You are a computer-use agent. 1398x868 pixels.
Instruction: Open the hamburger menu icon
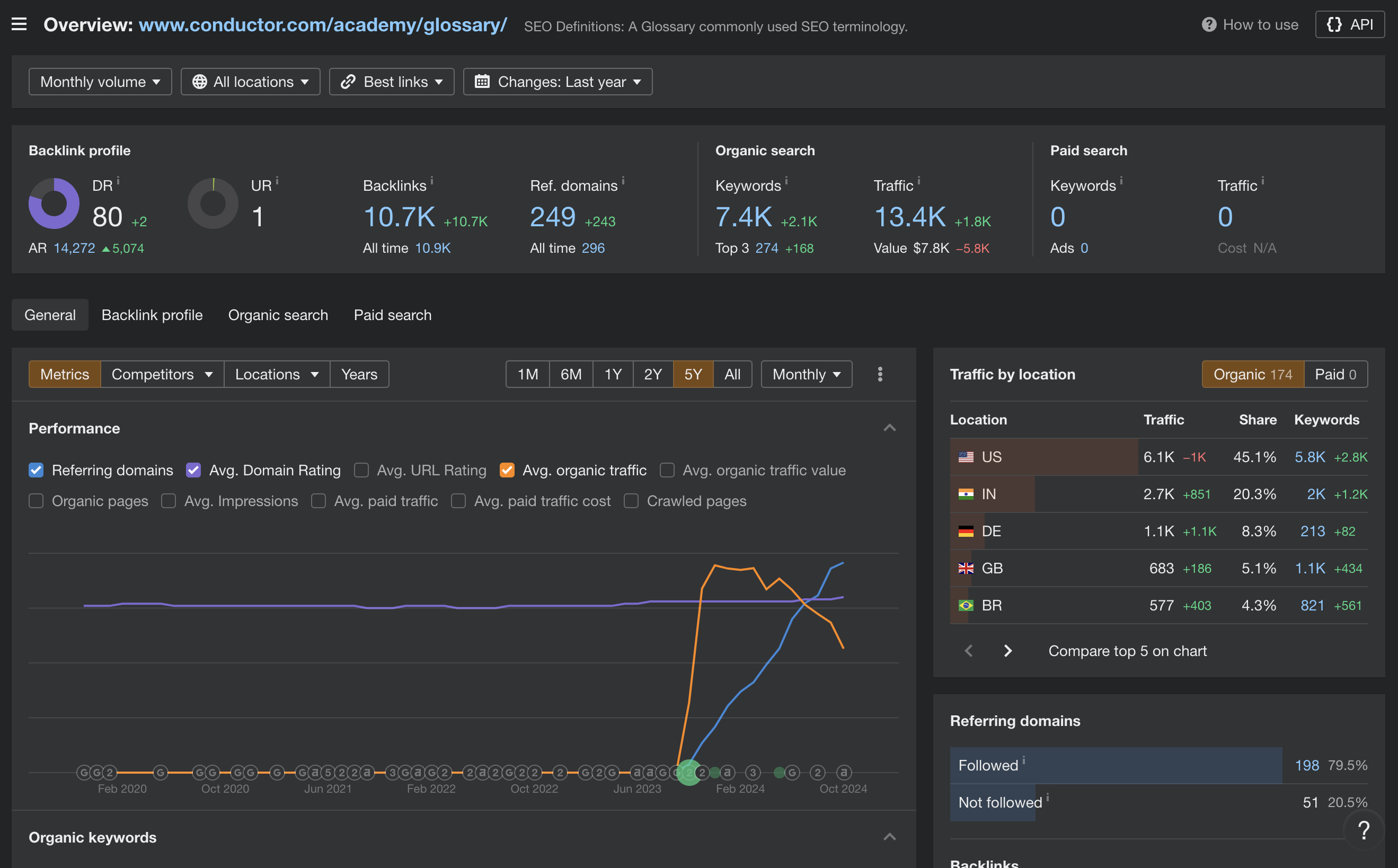pyautogui.click(x=19, y=24)
